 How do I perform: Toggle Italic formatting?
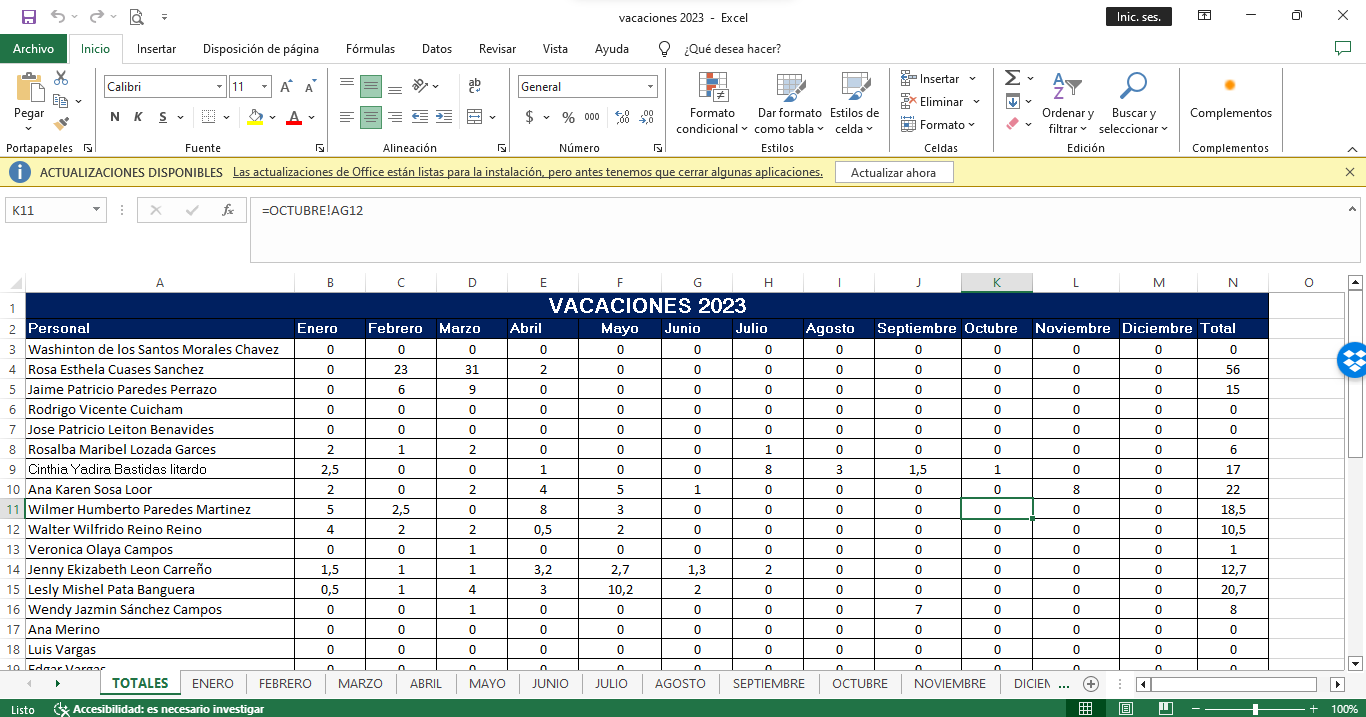pos(138,117)
